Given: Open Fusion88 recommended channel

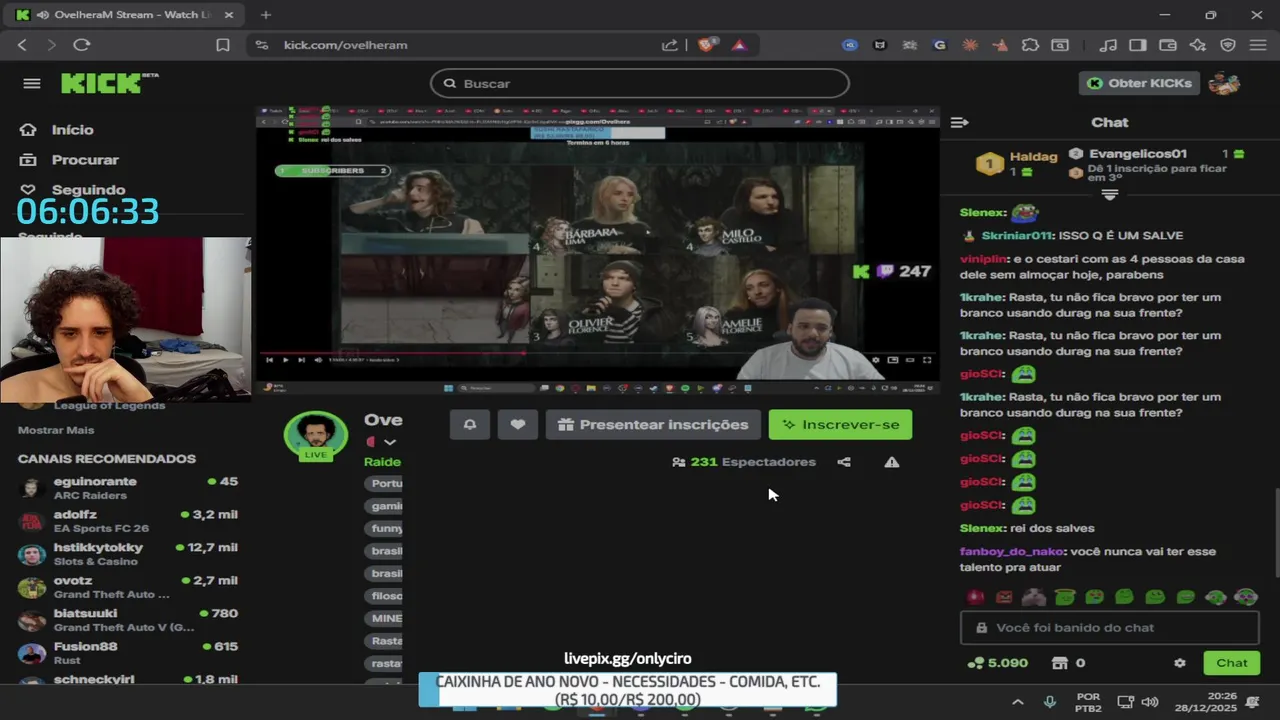Looking at the screenshot, I should click(128, 653).
